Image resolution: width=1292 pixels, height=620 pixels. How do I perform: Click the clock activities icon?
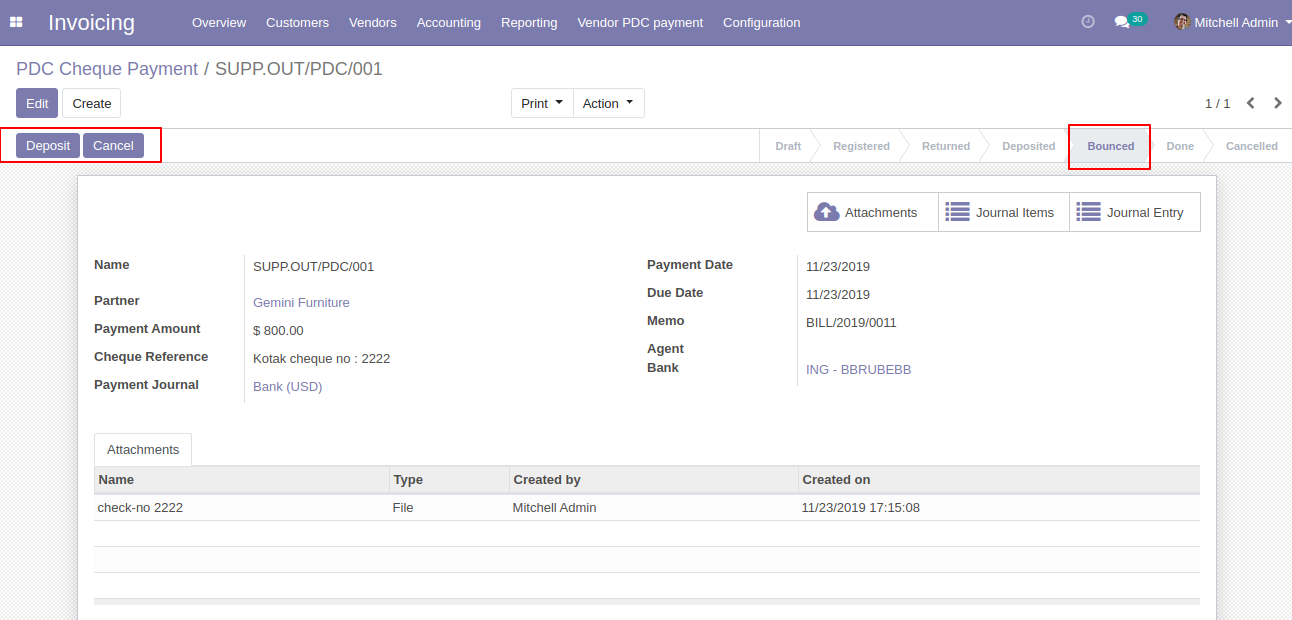[x=1088, y=22]
